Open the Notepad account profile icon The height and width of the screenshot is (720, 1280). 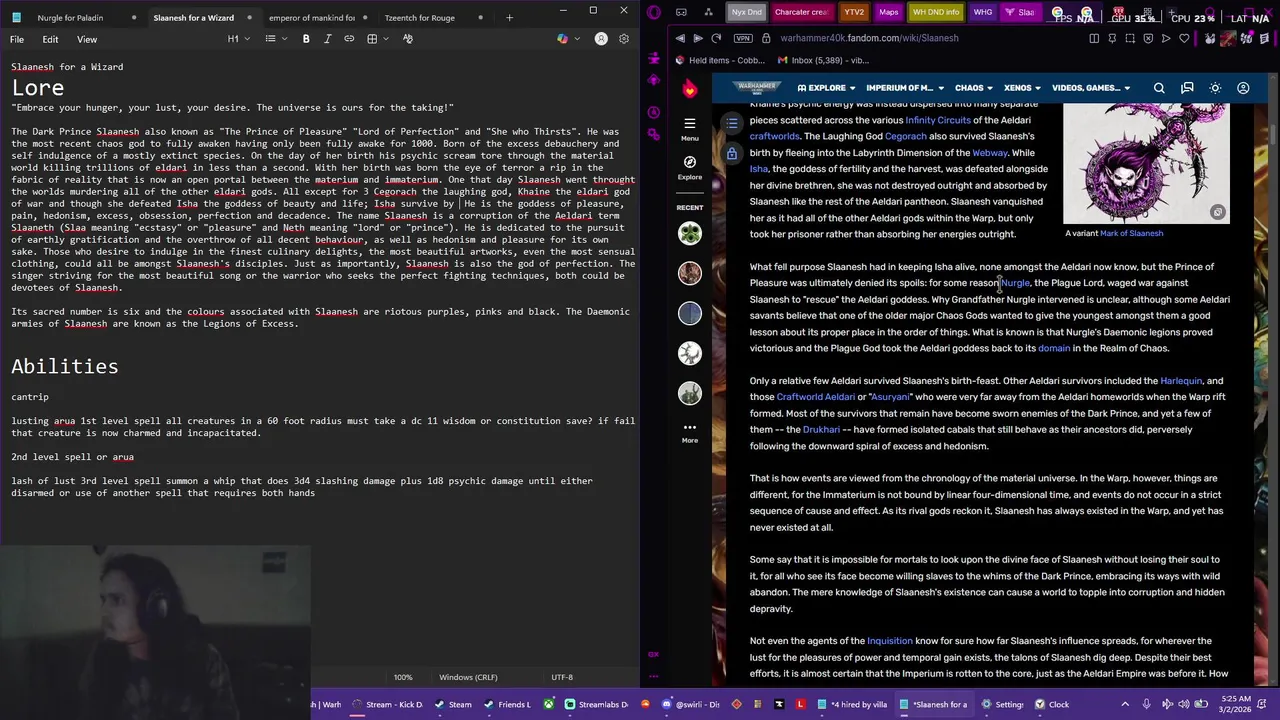[x=601, y=39]
